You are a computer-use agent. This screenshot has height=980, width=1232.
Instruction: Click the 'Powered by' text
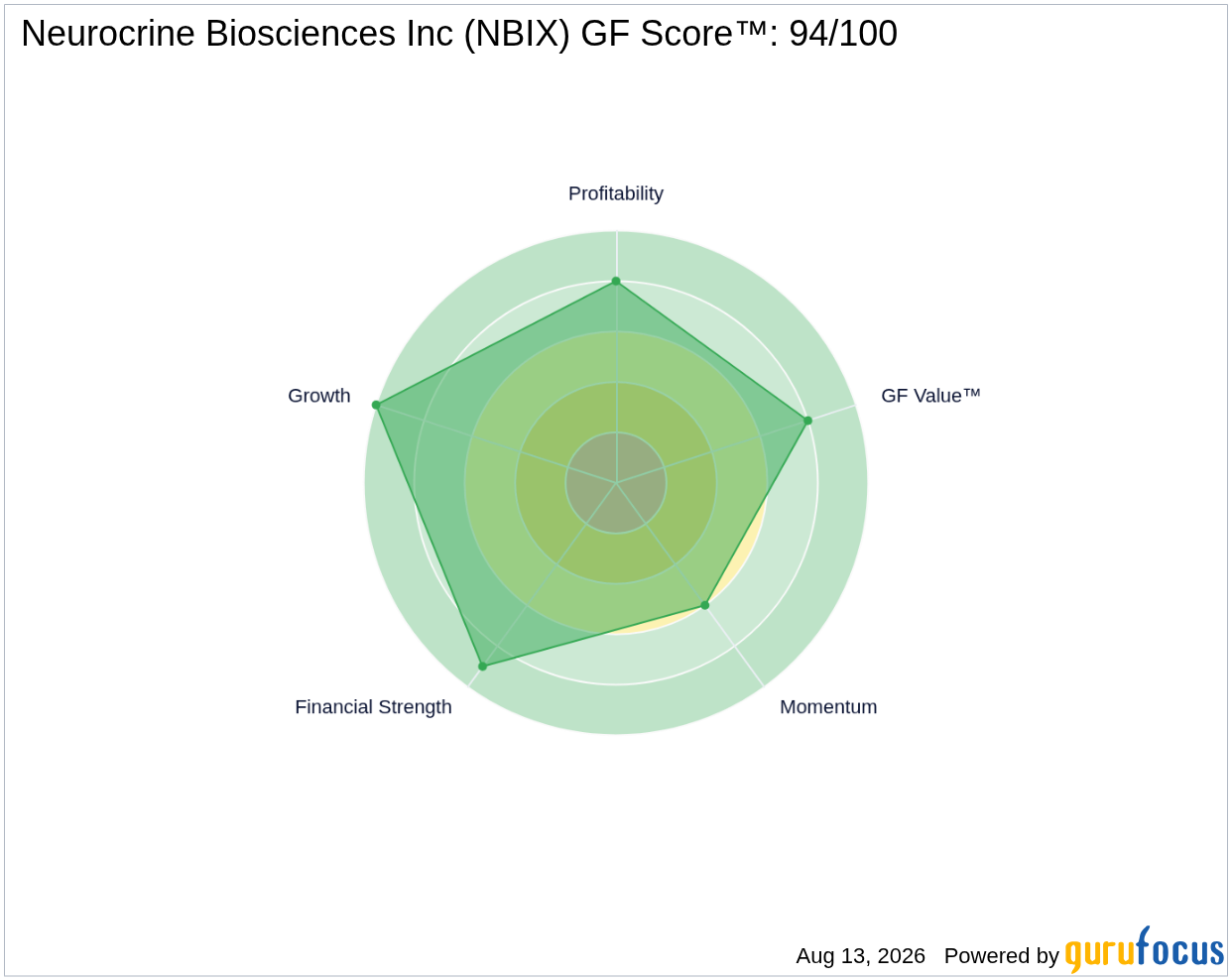coord(1001,956)
